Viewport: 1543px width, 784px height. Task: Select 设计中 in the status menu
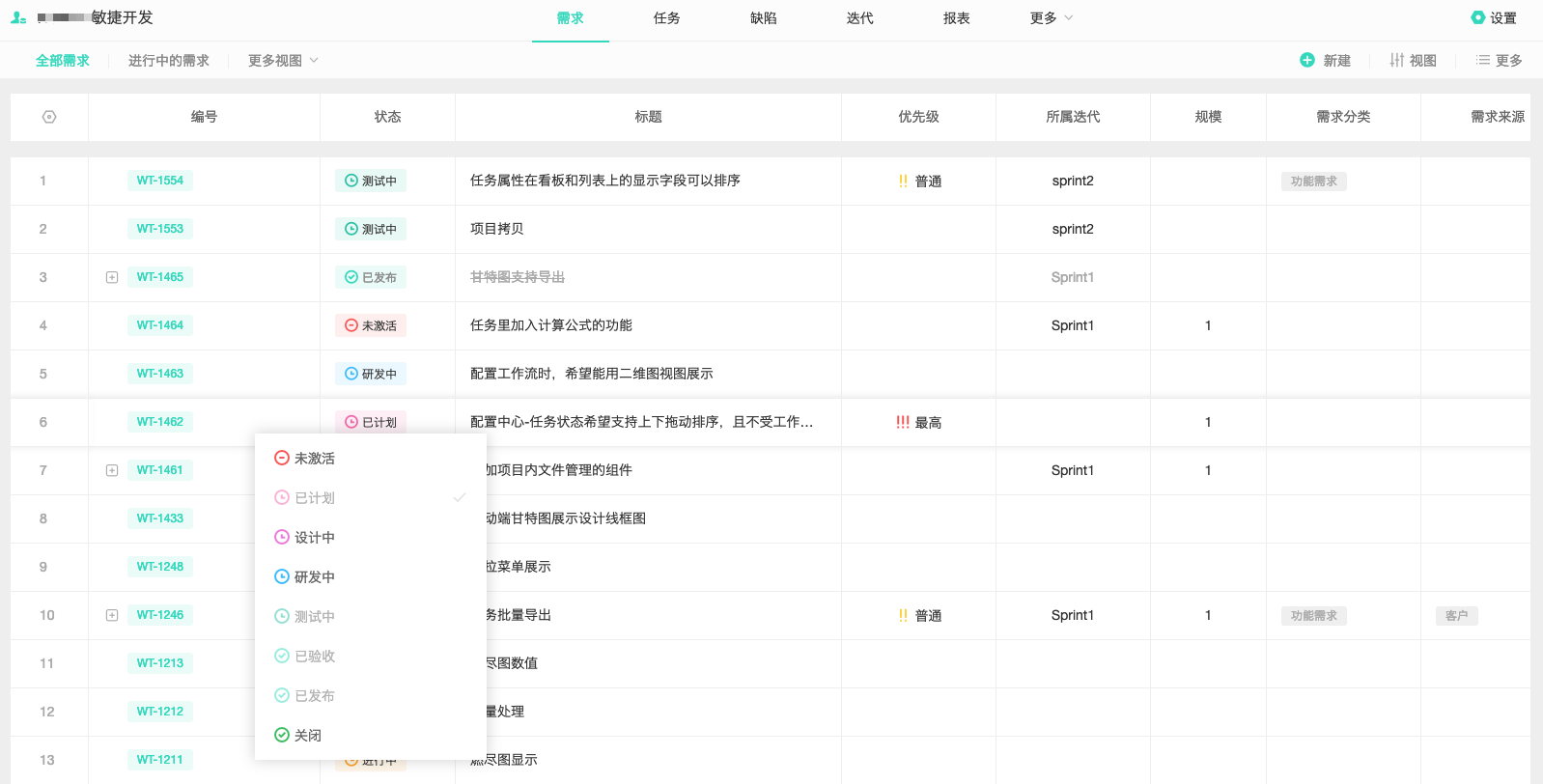click(371, 537)
